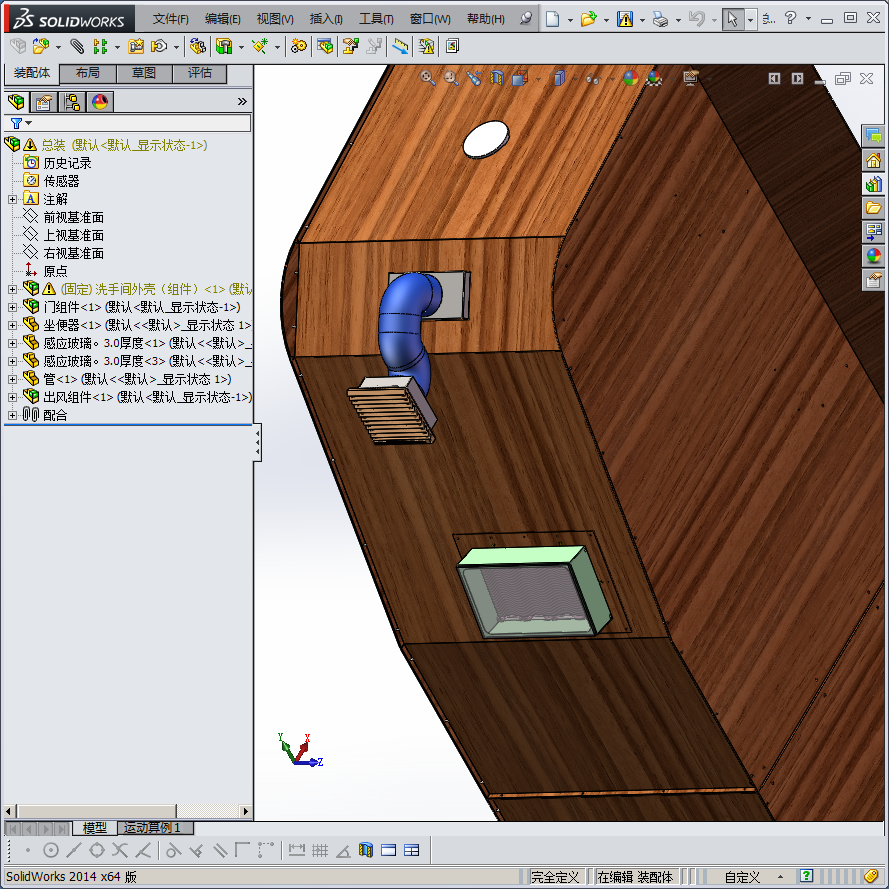Switch to the 草图 tab
889x889 pixels.
tap(143, 73)
